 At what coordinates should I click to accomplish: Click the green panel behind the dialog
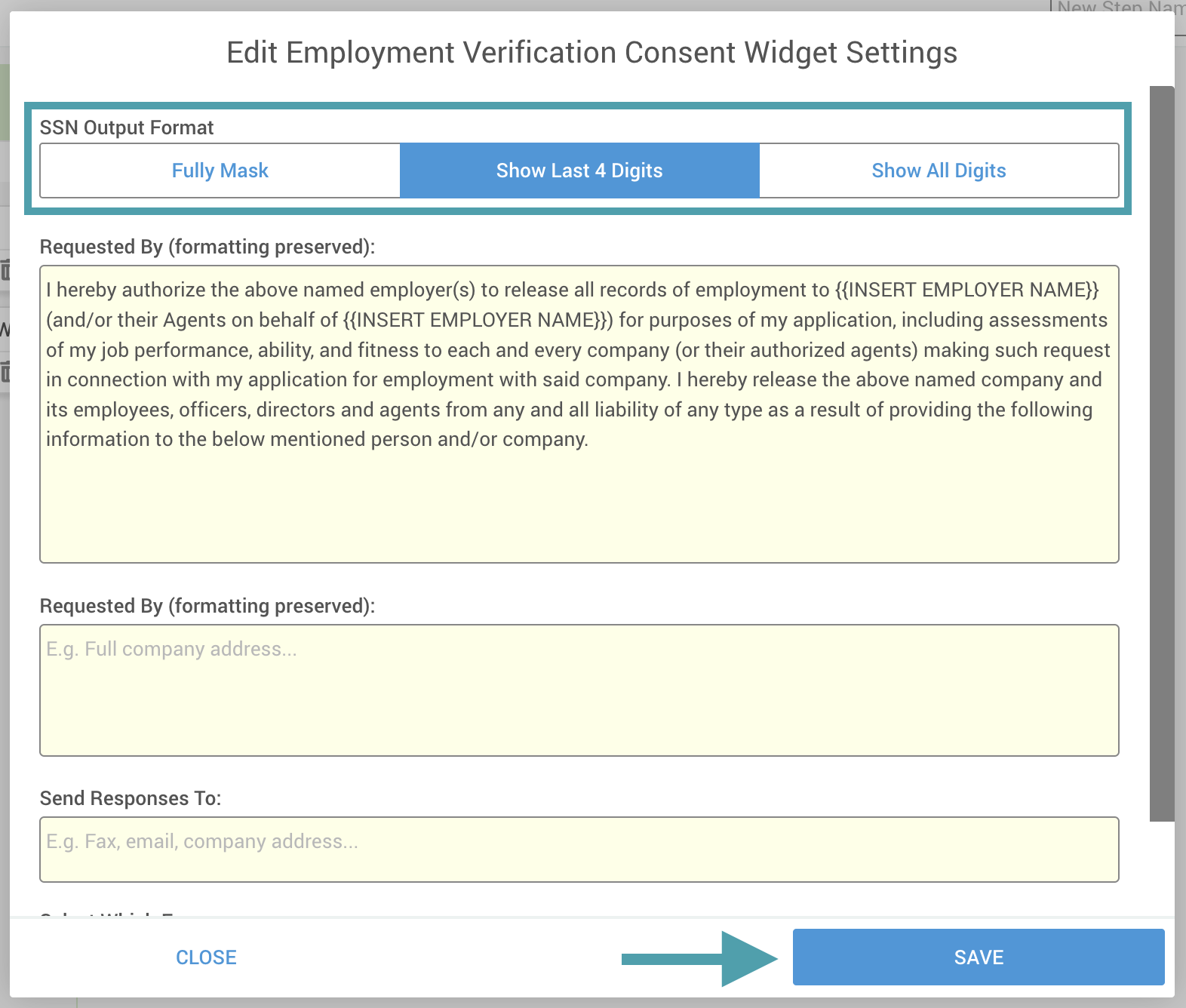4,102
